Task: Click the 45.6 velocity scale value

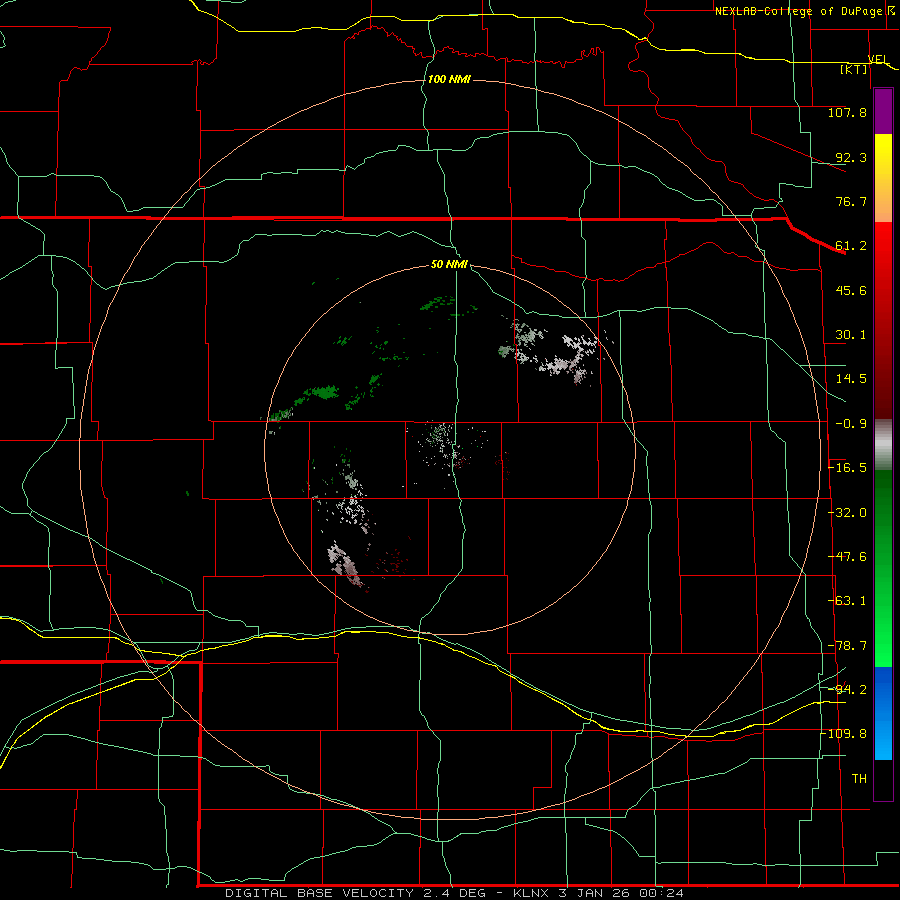Action: point(851,290)
